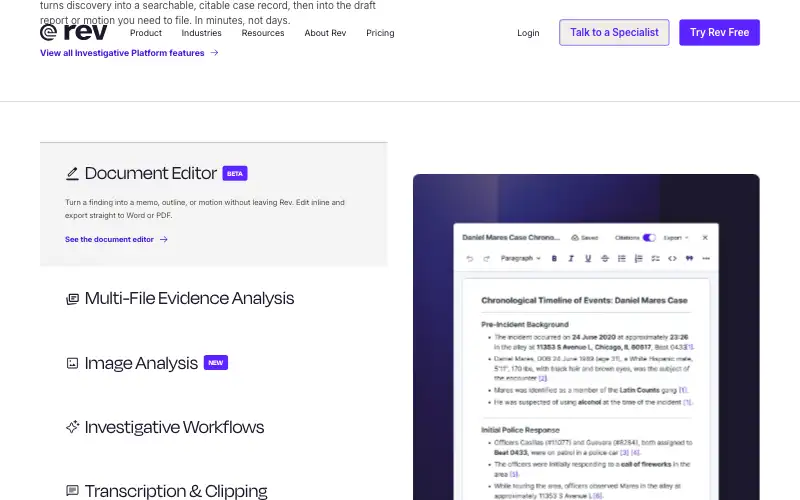Click the NEW badge beside Image Analysis
This screenshot has width=800, height=500.
pos(216,363)
